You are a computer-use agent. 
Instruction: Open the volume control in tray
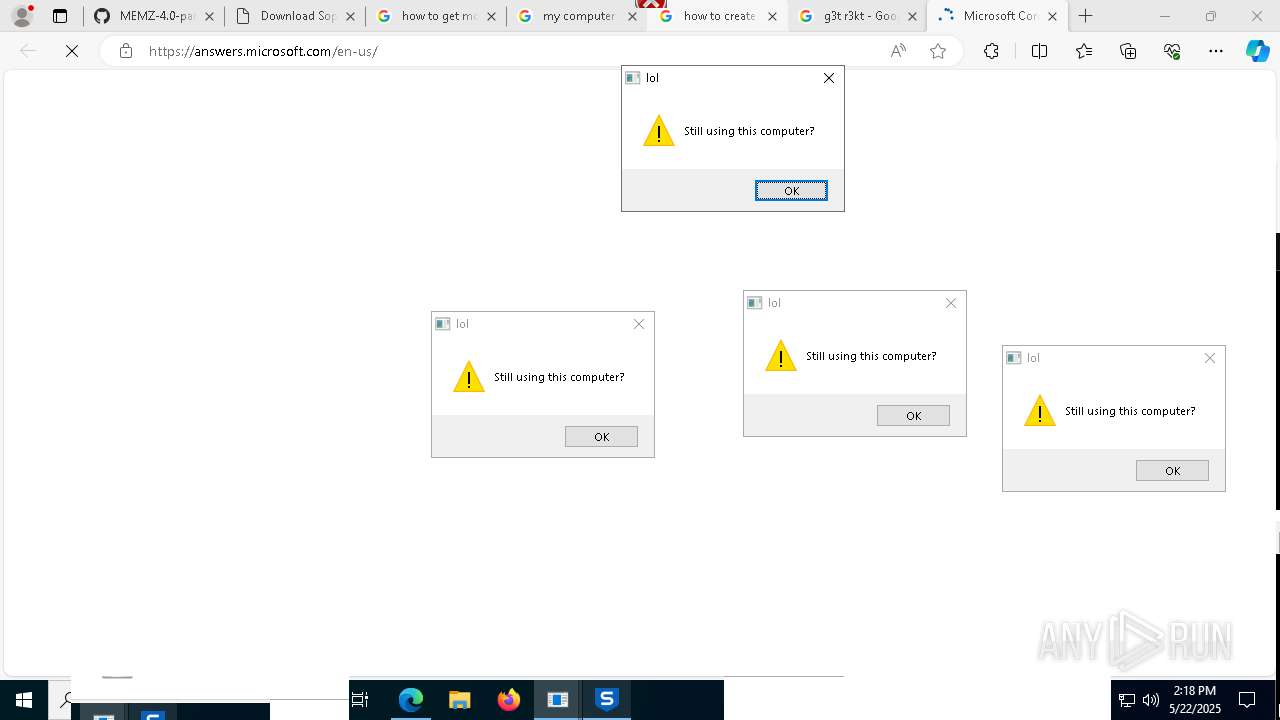pyautogui.click(x=1150, y=700)
